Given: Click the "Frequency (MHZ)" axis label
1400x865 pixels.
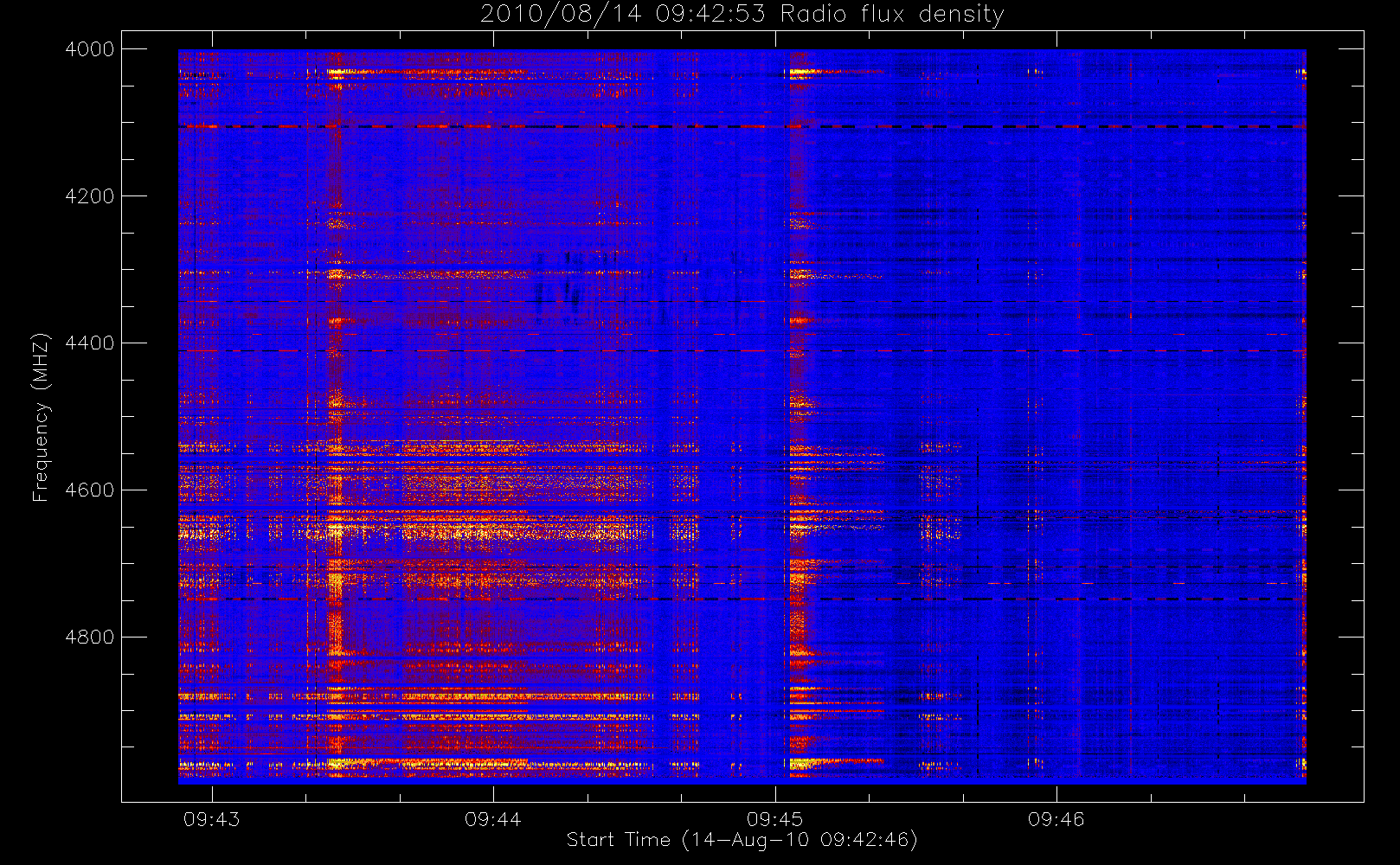Looking at the screenshot, I should (x=41, y=417).
